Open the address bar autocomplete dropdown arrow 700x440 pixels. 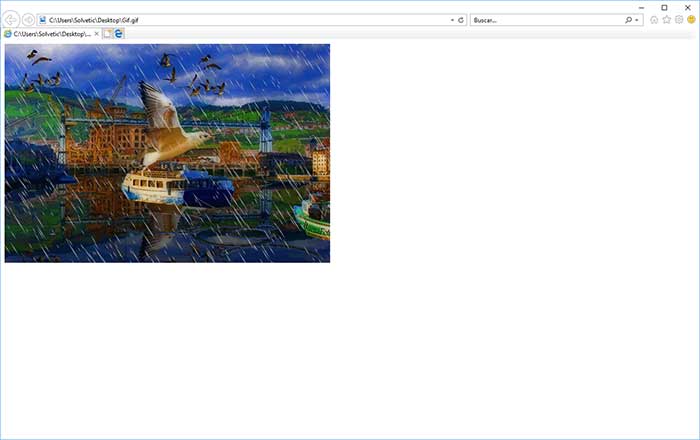pyautogui.click(x=452, y=20)
